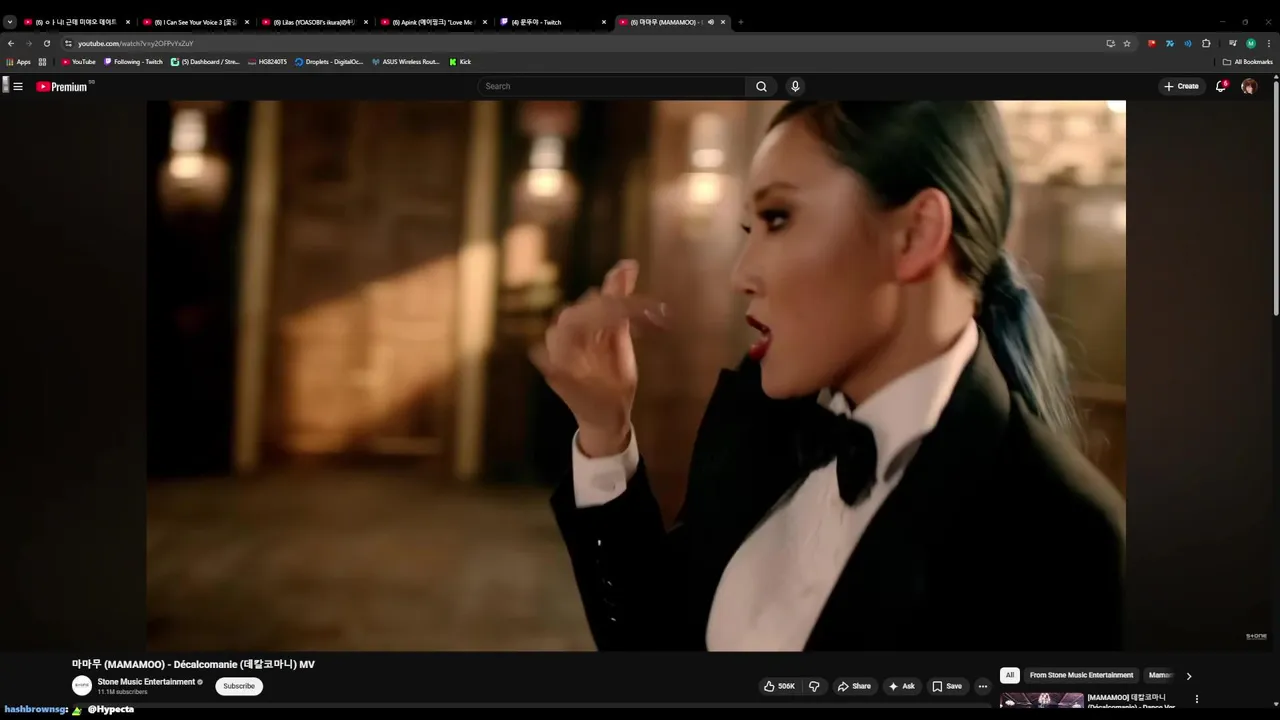This screenshot has width=1280, height=720.
Task: Close the active MAMAMOO tab
Action: click(723, 22)
